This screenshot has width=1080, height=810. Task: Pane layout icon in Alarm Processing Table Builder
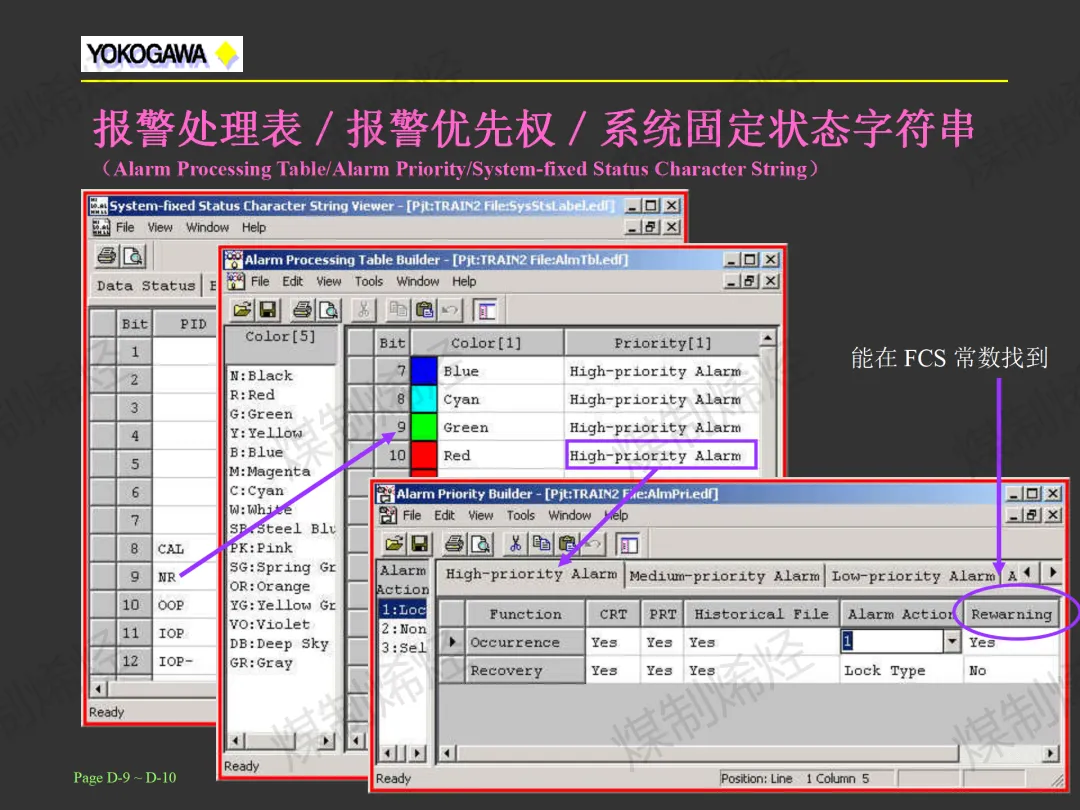pos(486,311)
